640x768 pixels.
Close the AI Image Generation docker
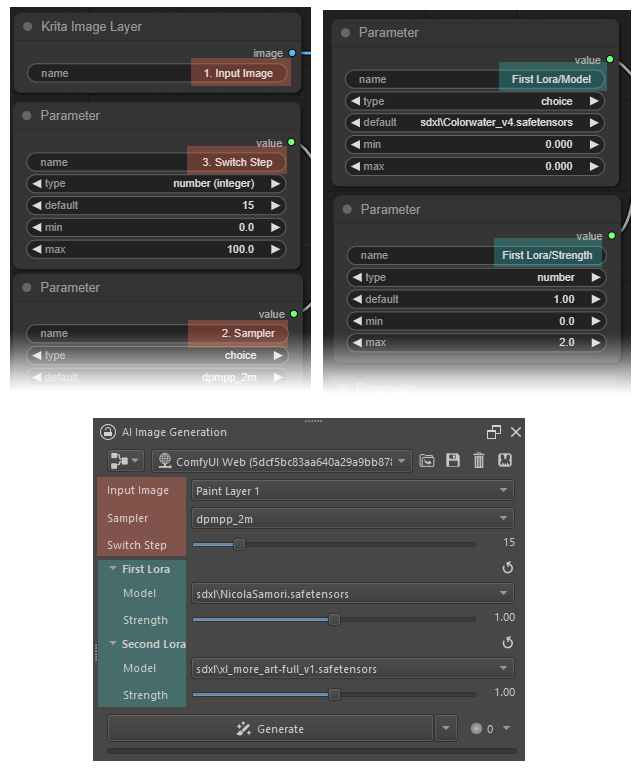[x=516, y=432]
